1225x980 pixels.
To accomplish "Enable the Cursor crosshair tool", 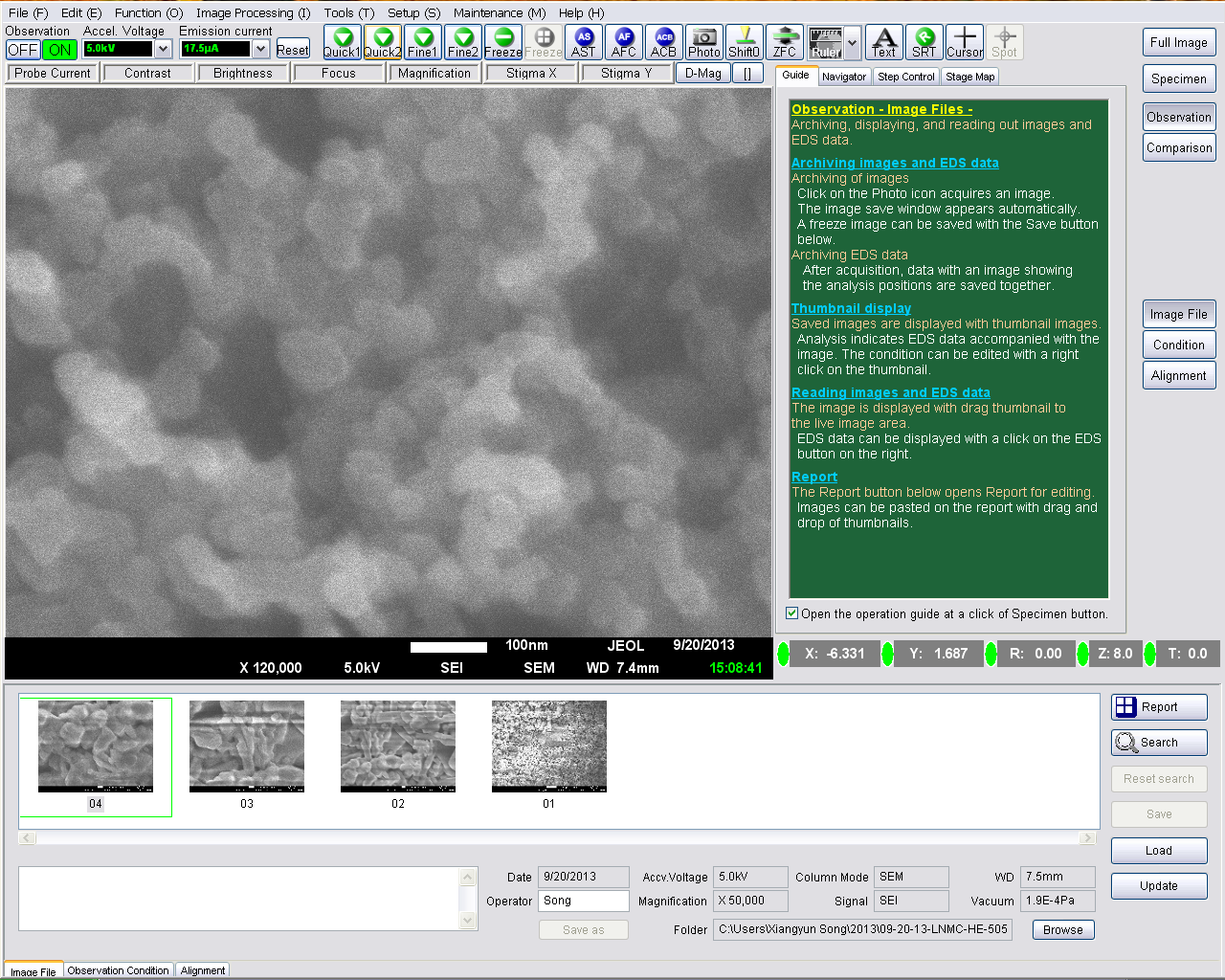I will click(964, 42).
